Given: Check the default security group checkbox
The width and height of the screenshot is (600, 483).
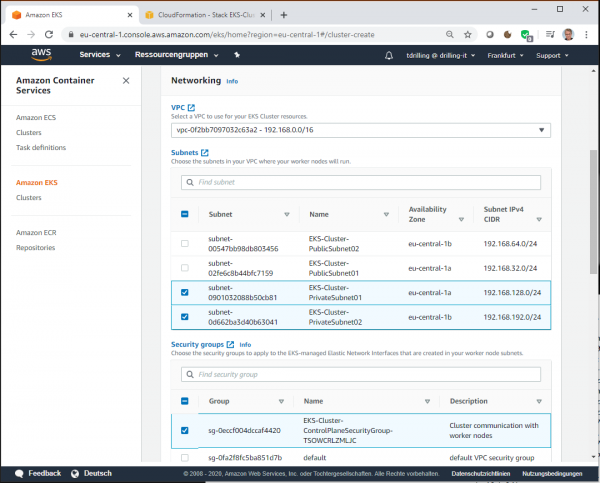Looking at the screenshot, I should tap(184, 457).
